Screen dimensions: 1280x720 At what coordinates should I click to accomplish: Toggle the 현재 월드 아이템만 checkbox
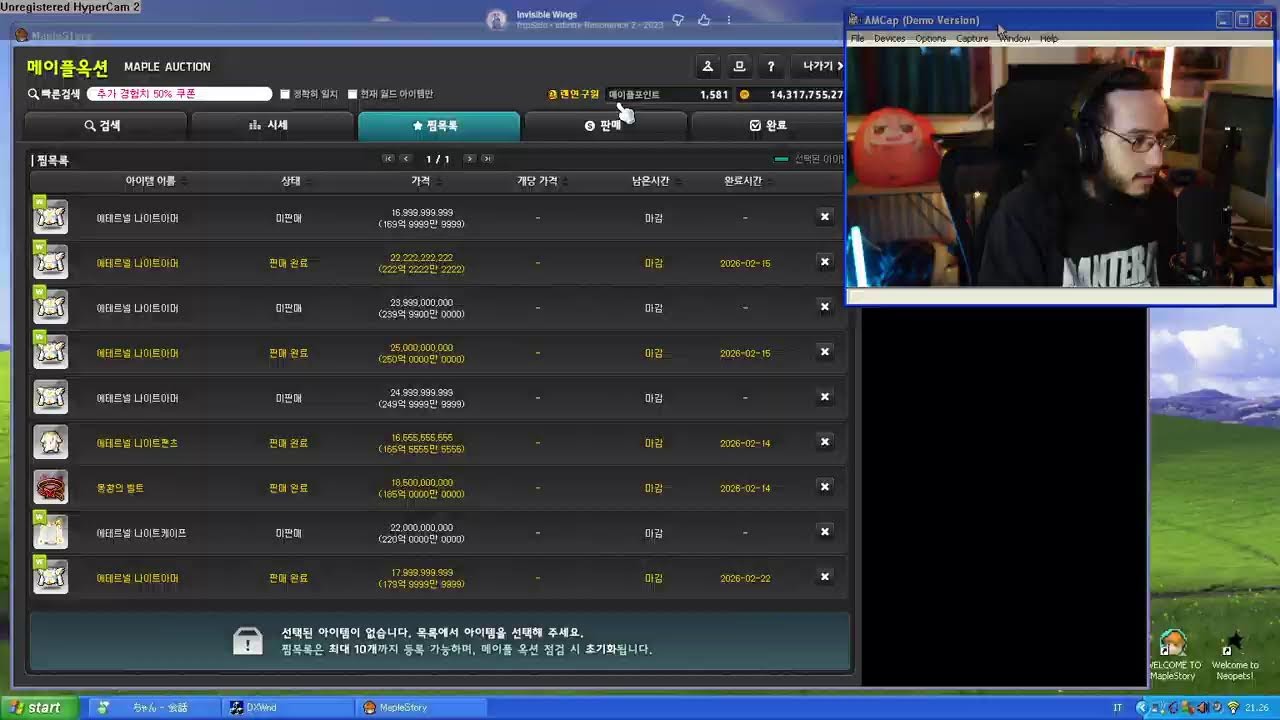pyautogui.click(x=352, y=94)
